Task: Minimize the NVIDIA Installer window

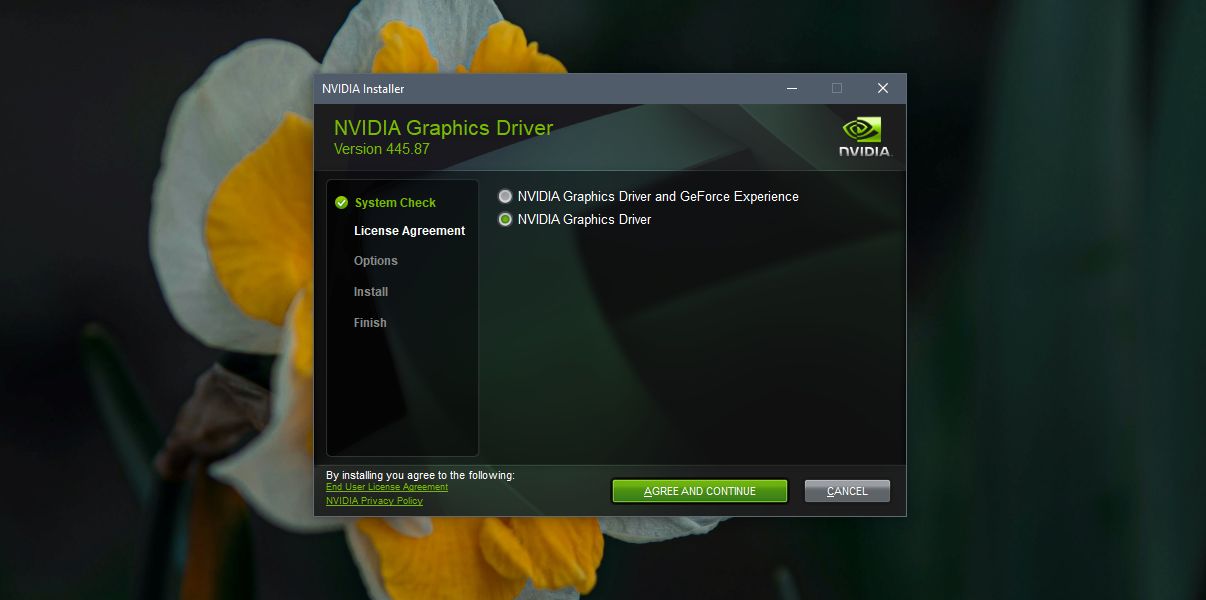Action: tap(791, 88)
